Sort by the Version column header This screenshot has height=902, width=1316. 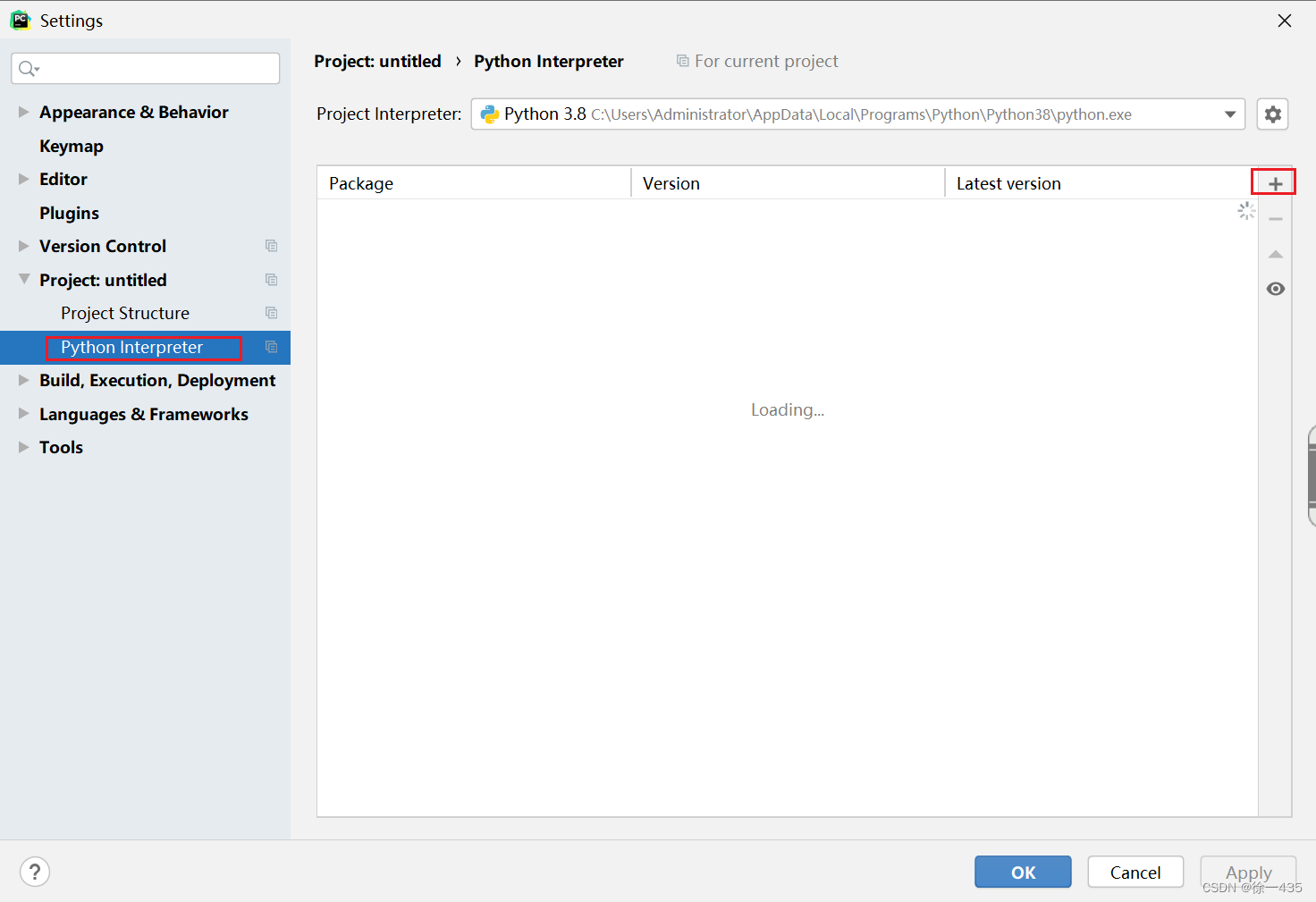click(788, 183)
